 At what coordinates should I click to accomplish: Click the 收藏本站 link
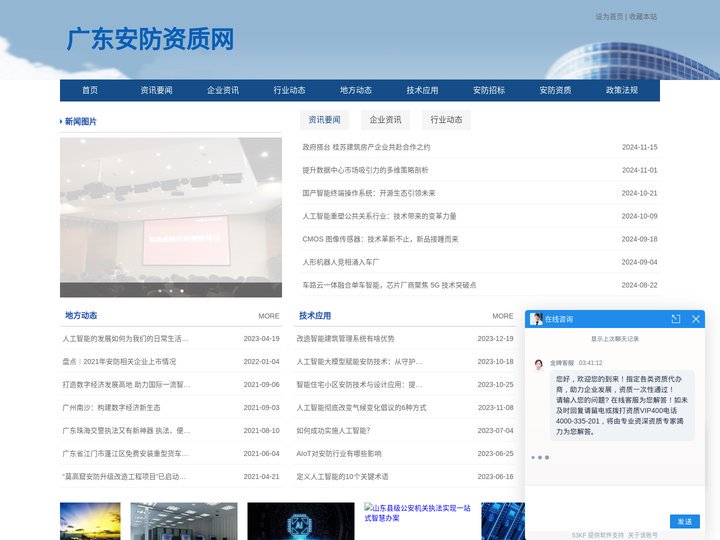[643, 17]
